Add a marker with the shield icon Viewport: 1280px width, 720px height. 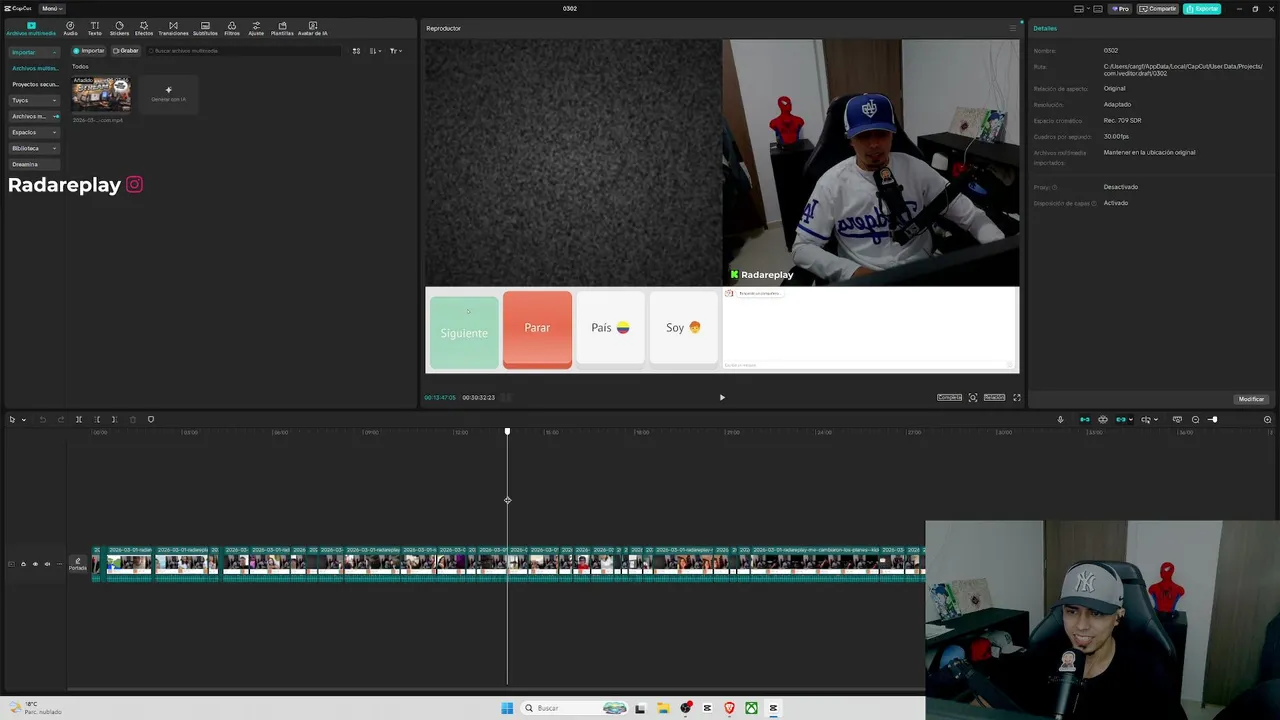(x=151, y=419)
